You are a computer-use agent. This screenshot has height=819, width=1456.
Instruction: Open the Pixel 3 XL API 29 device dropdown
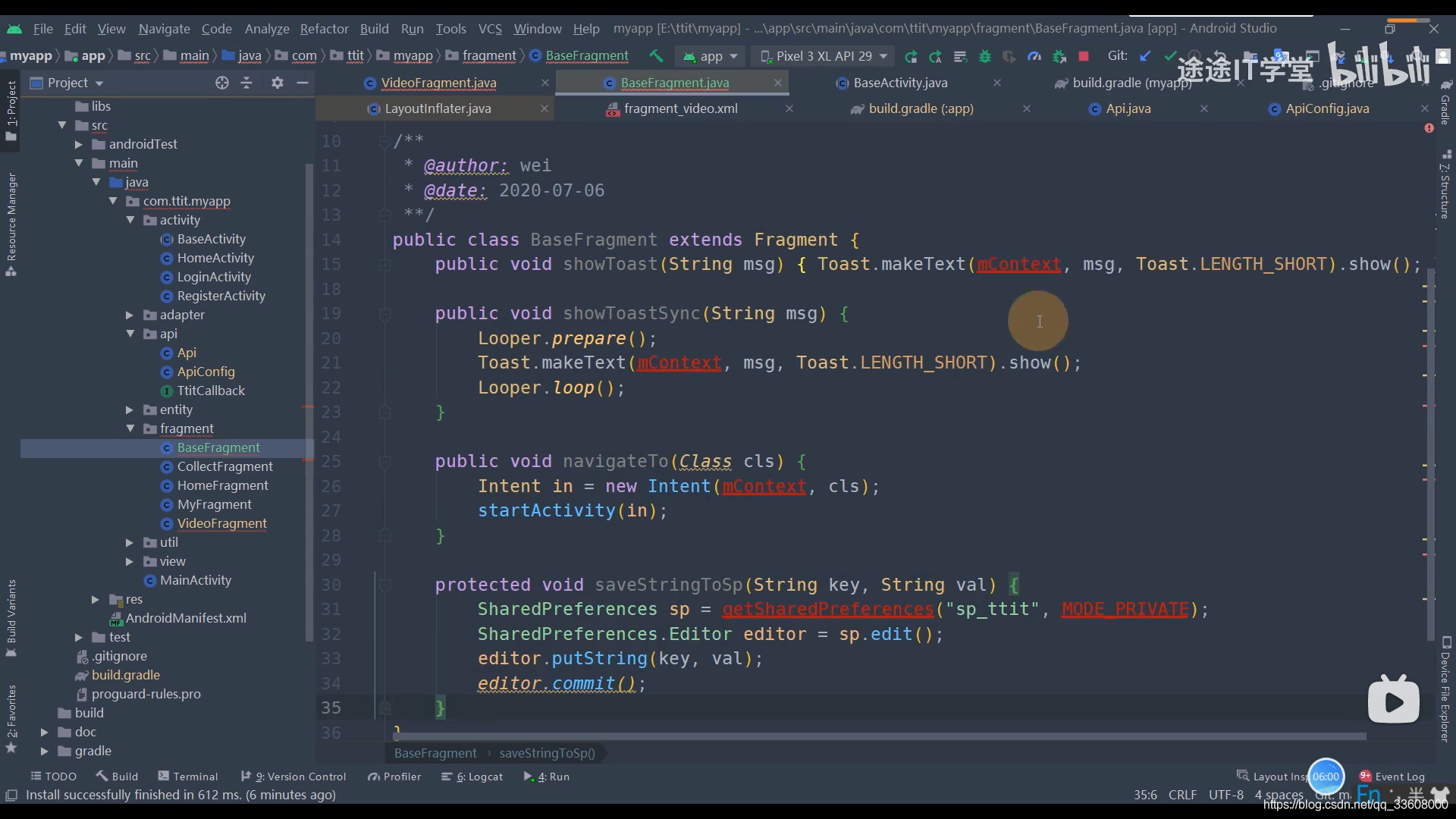[x=824, y=56]
